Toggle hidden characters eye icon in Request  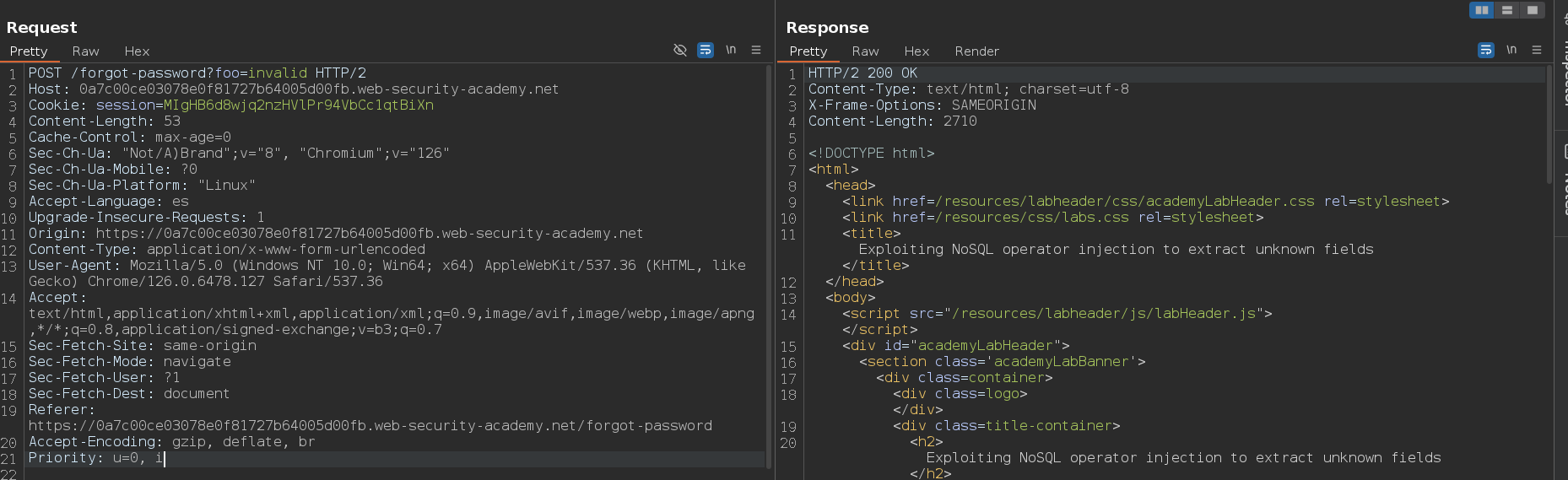tap(680, 51)
